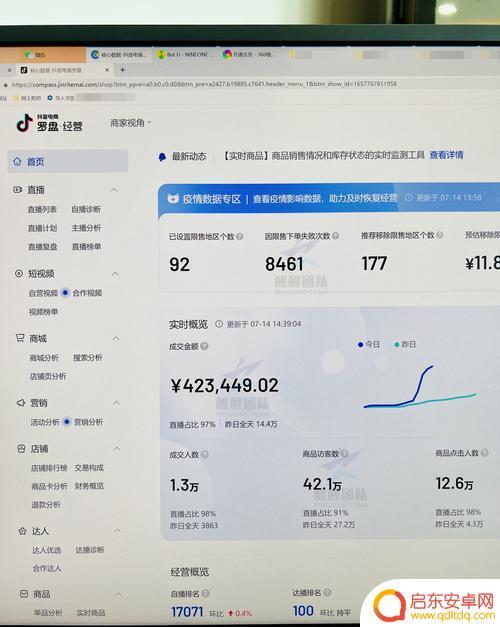Toggle the 昨日 legend series
The height and width of the screenshot is (627, 500).
tap(405, 344)
